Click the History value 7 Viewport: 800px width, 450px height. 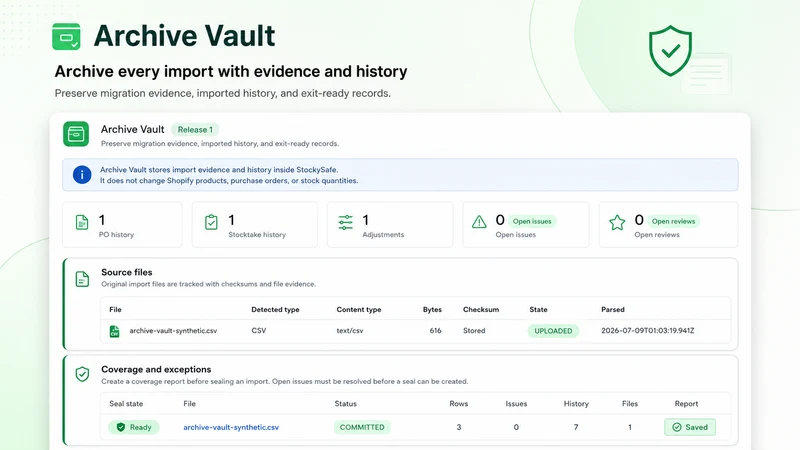click(x=576, y=427)
